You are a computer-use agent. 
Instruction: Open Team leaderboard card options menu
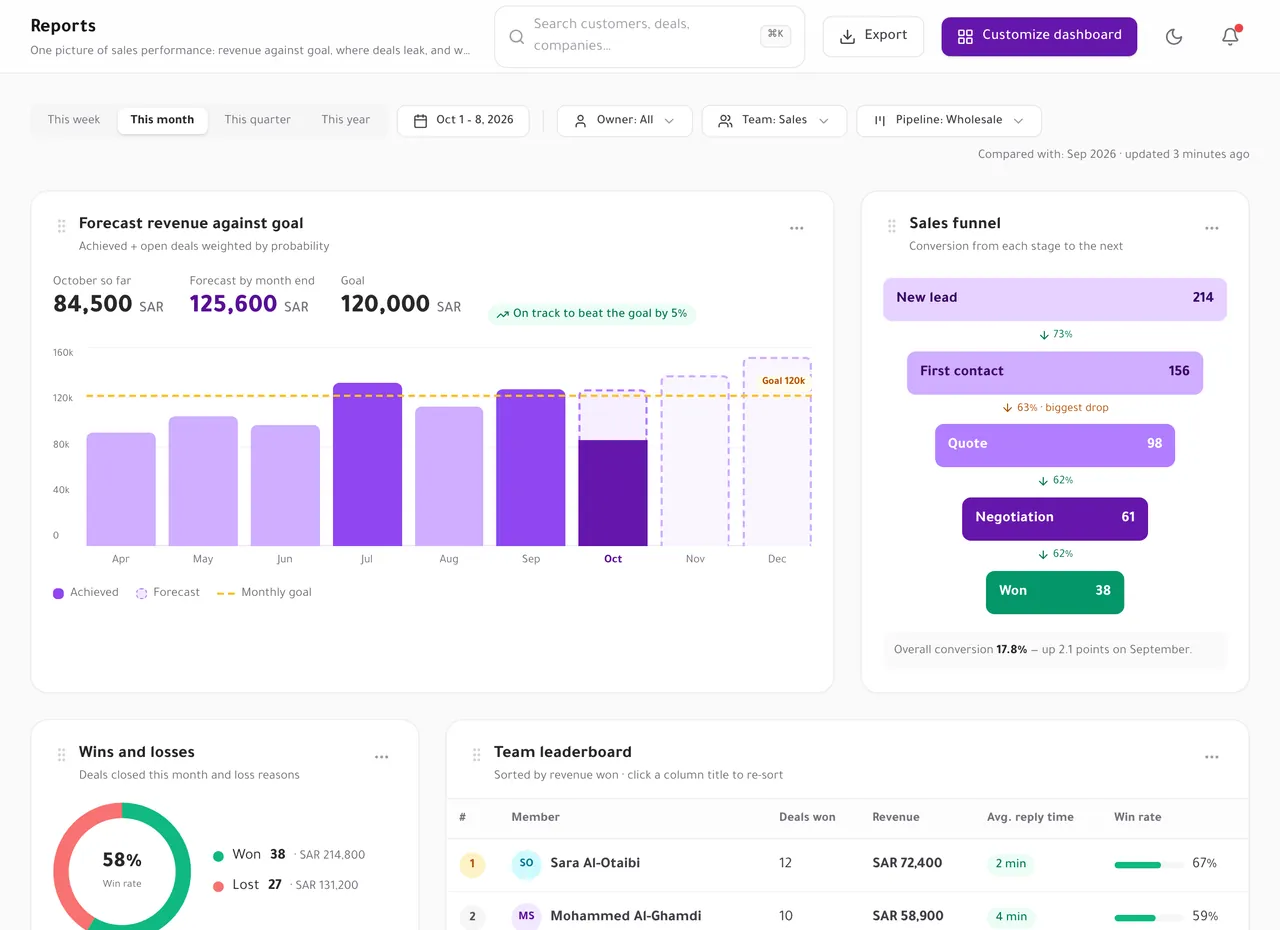[1211, 757]
